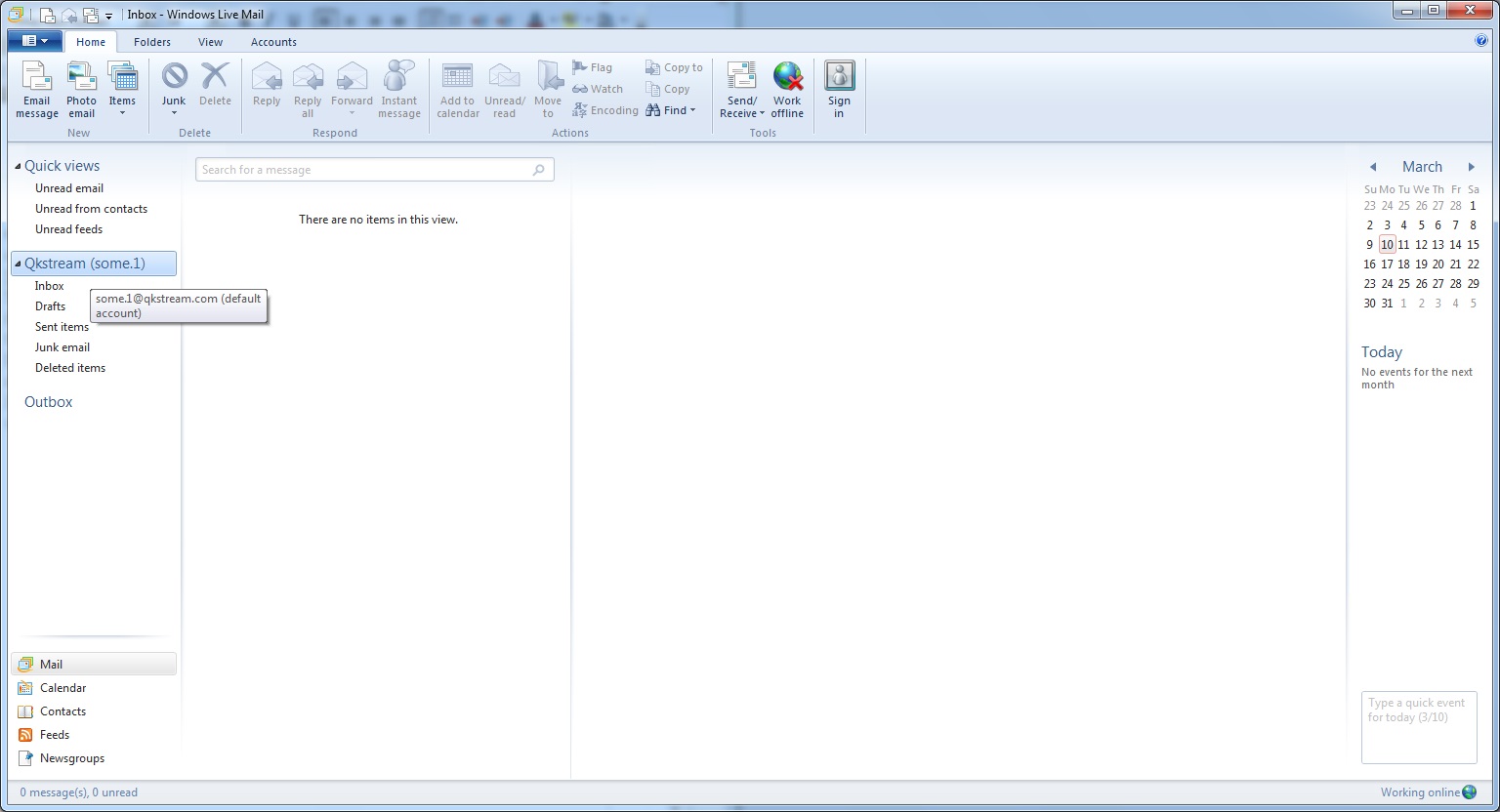This screenshot has width=1500, height=812.
Task: Click the Unread/read icon
Action: [505, 90]
